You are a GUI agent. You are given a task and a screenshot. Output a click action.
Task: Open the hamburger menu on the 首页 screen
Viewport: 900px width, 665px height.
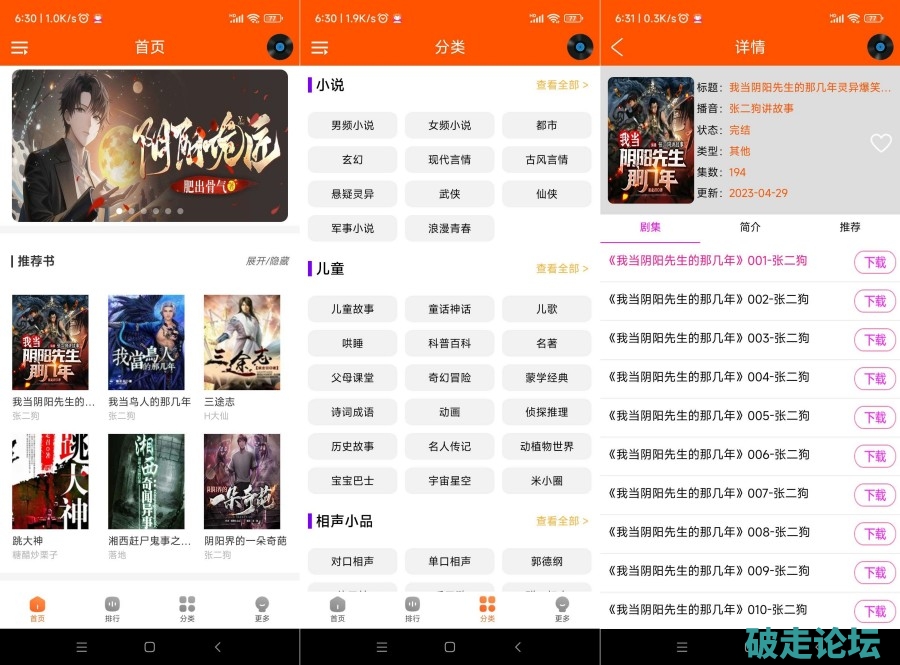20,47
